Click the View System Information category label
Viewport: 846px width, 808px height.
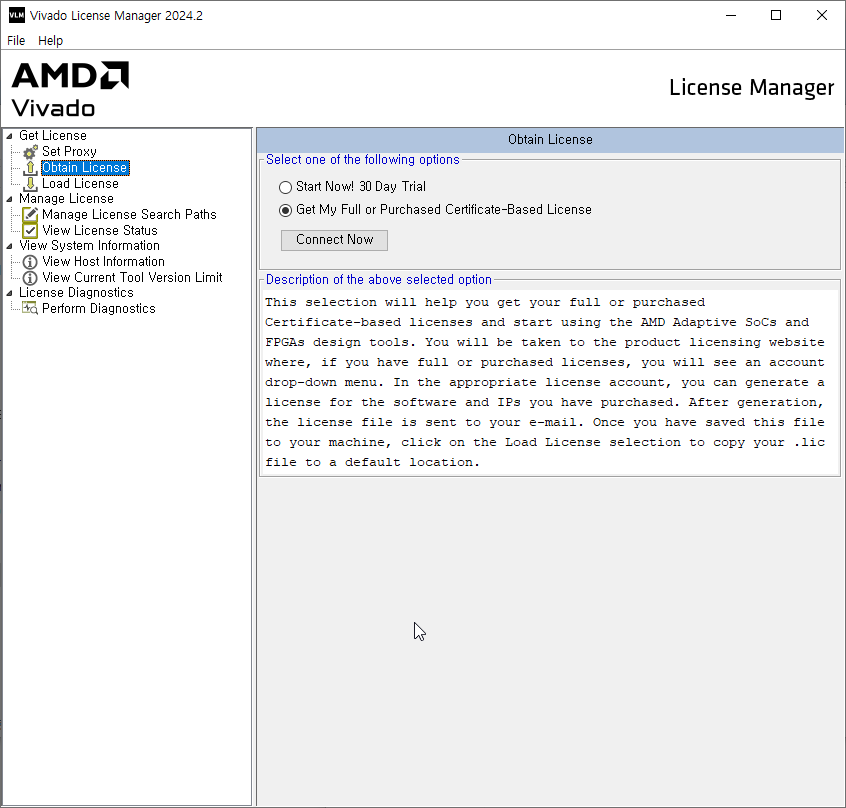pos(90,245)
